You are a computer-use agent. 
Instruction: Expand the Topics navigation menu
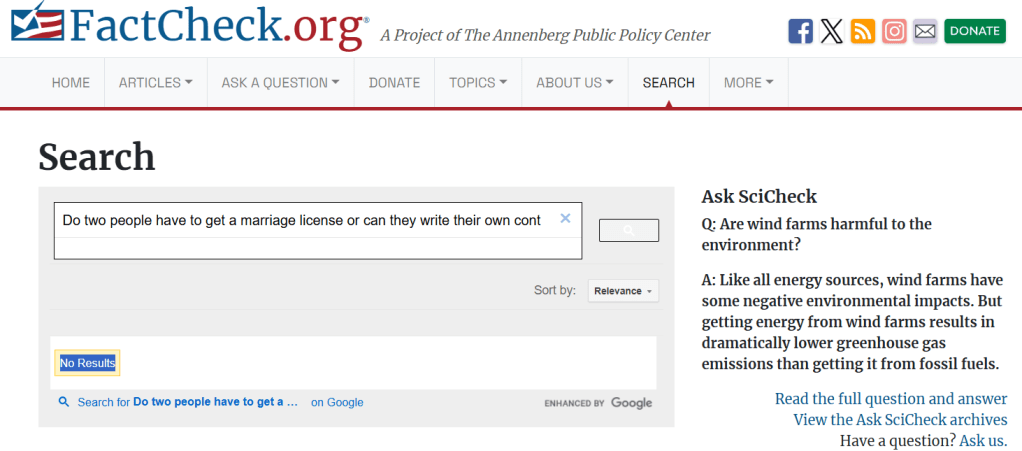(x=478, y=83)
